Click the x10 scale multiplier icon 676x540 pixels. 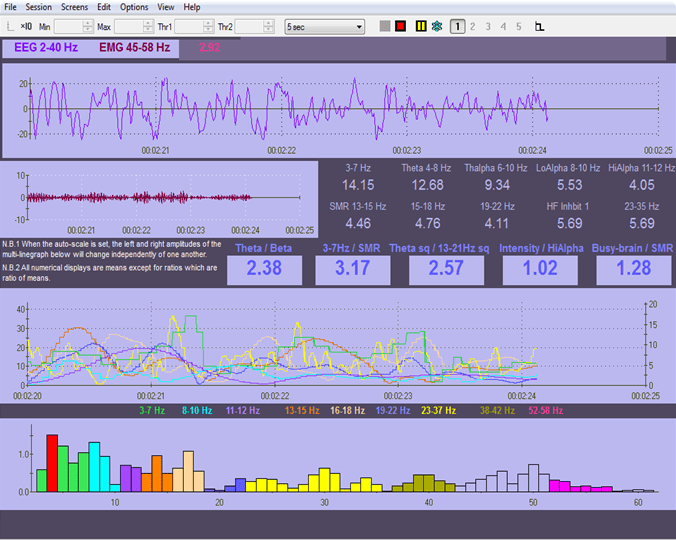(26, 25)
